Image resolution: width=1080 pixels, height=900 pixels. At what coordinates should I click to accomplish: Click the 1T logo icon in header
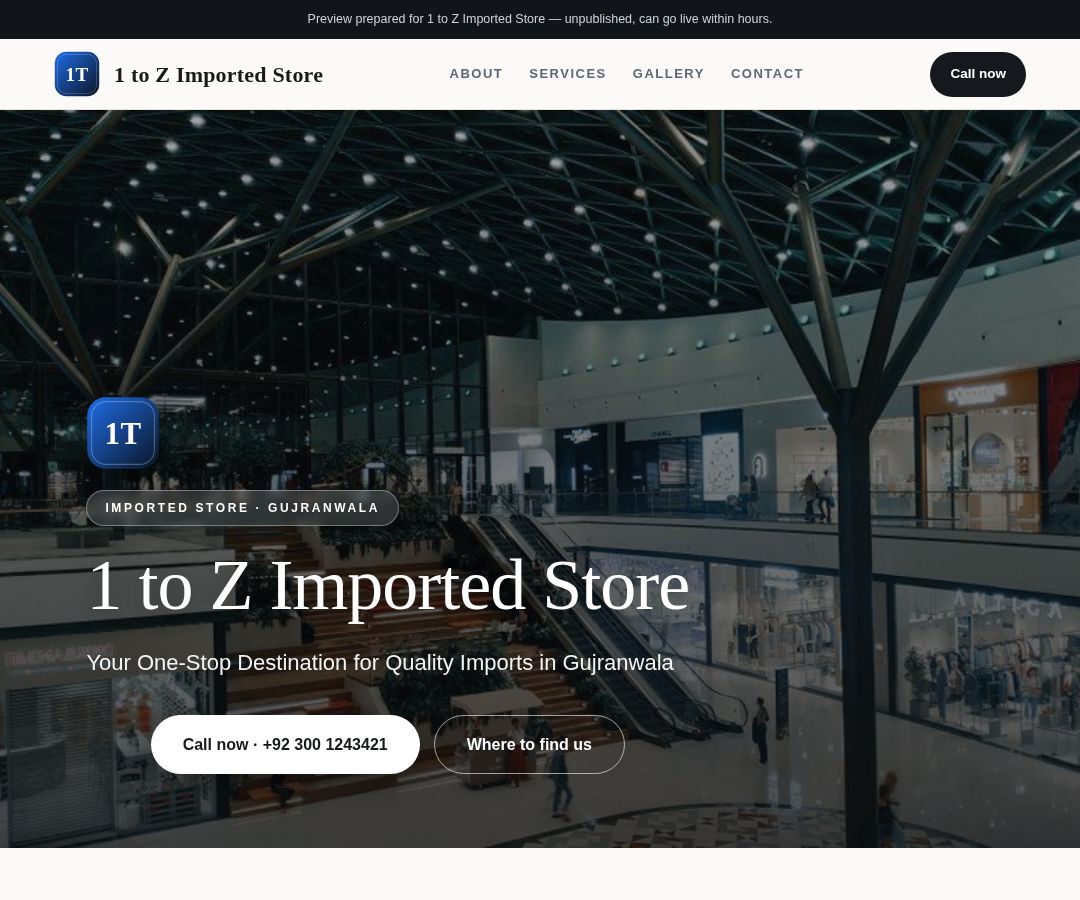coord(76,74)
